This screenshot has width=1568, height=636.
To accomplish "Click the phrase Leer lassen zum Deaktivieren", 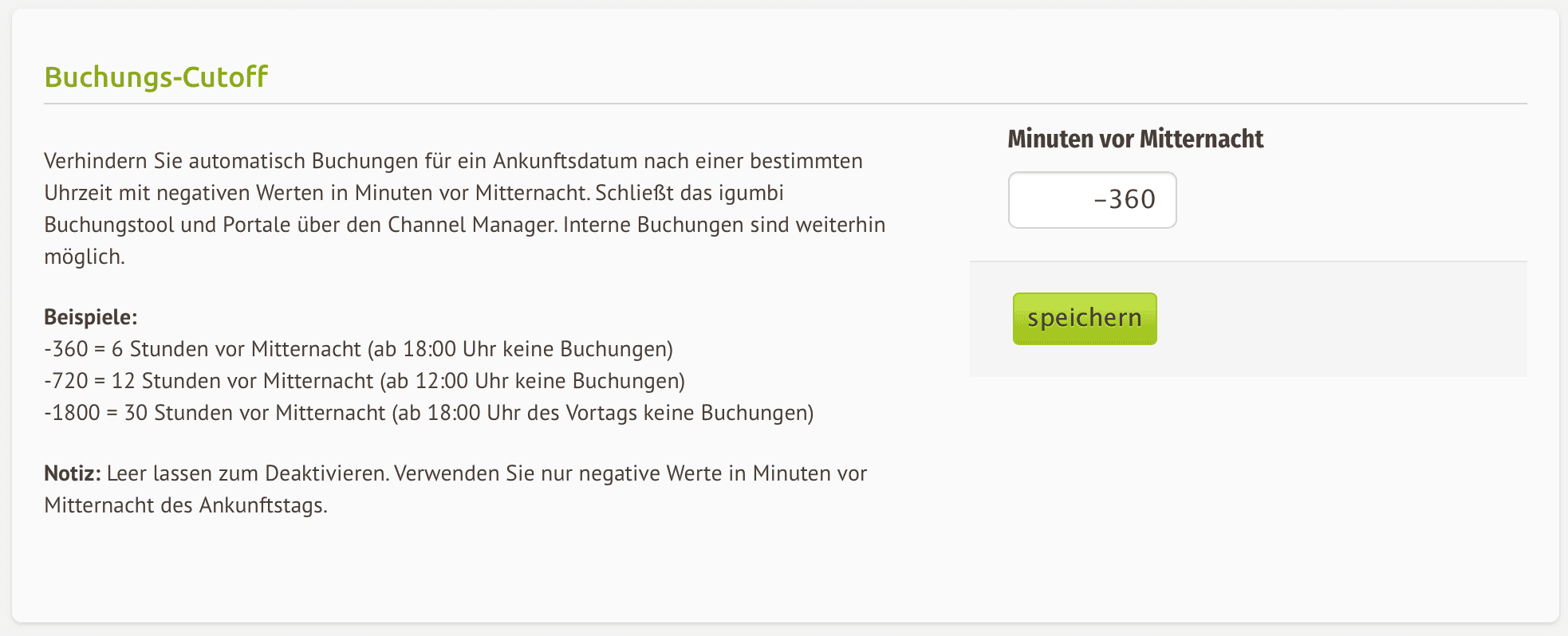I will pos(247,473).
